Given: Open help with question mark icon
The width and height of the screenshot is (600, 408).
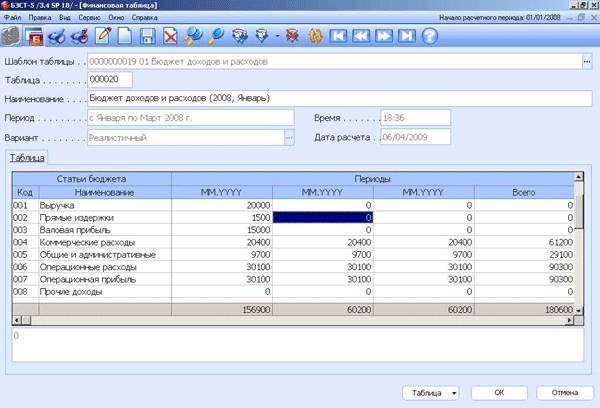Looking at the screenshot, I should point(430,36).
